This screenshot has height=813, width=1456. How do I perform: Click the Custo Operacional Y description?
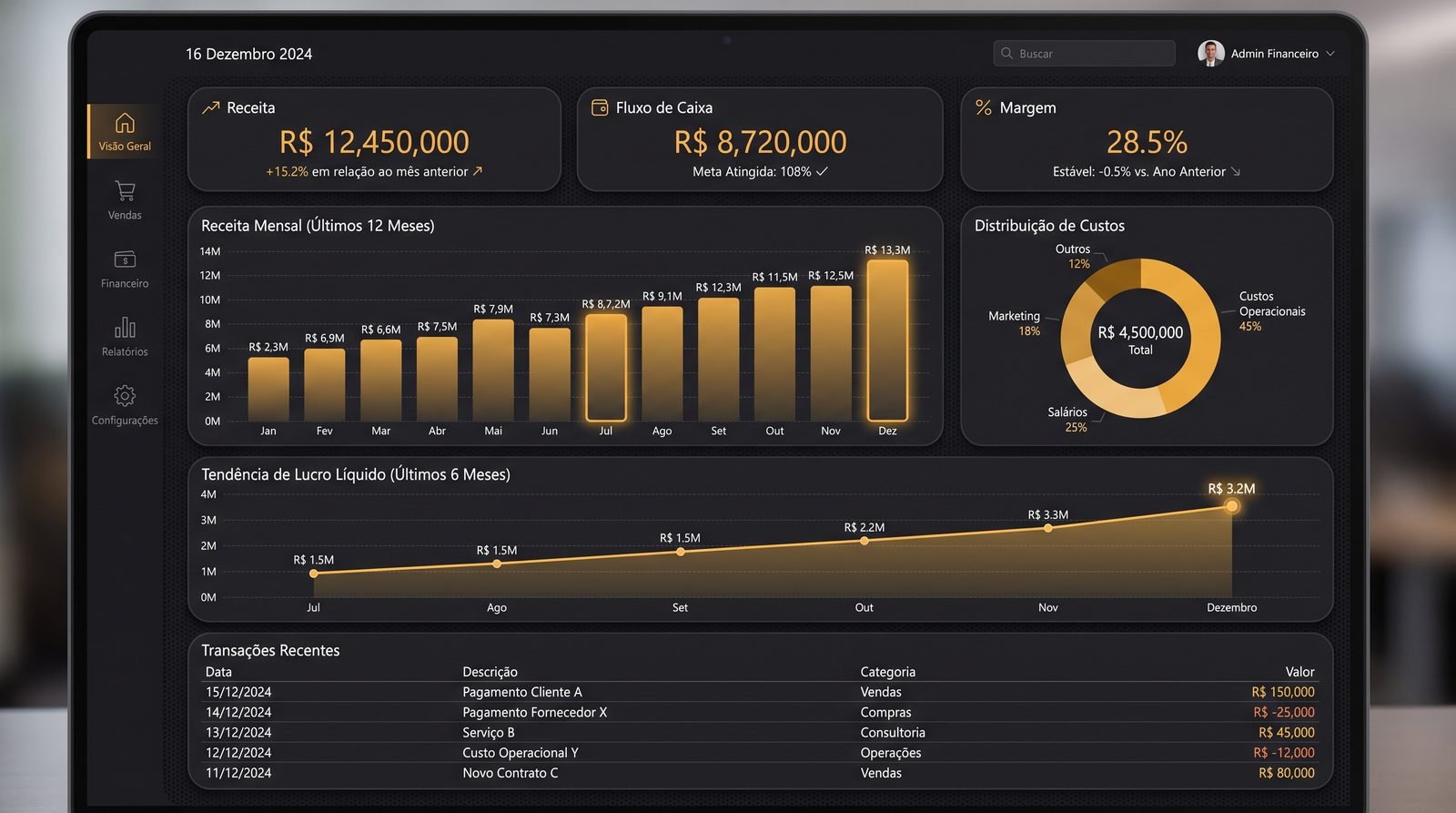point(521,753)
